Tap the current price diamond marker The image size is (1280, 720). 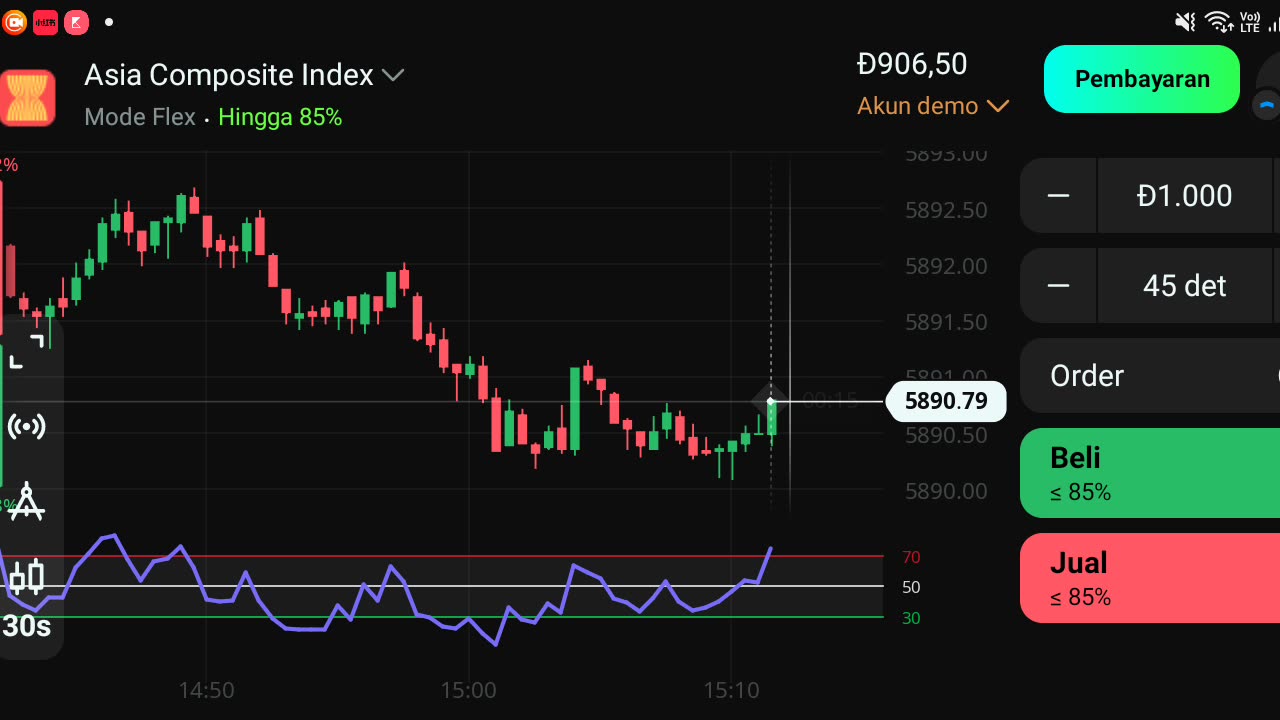770,401
